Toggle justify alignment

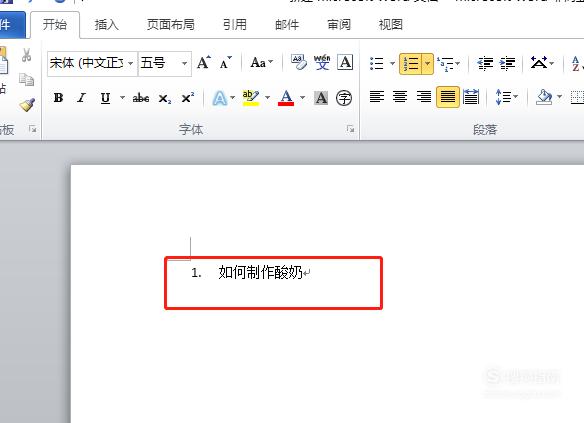click(448, 97)
